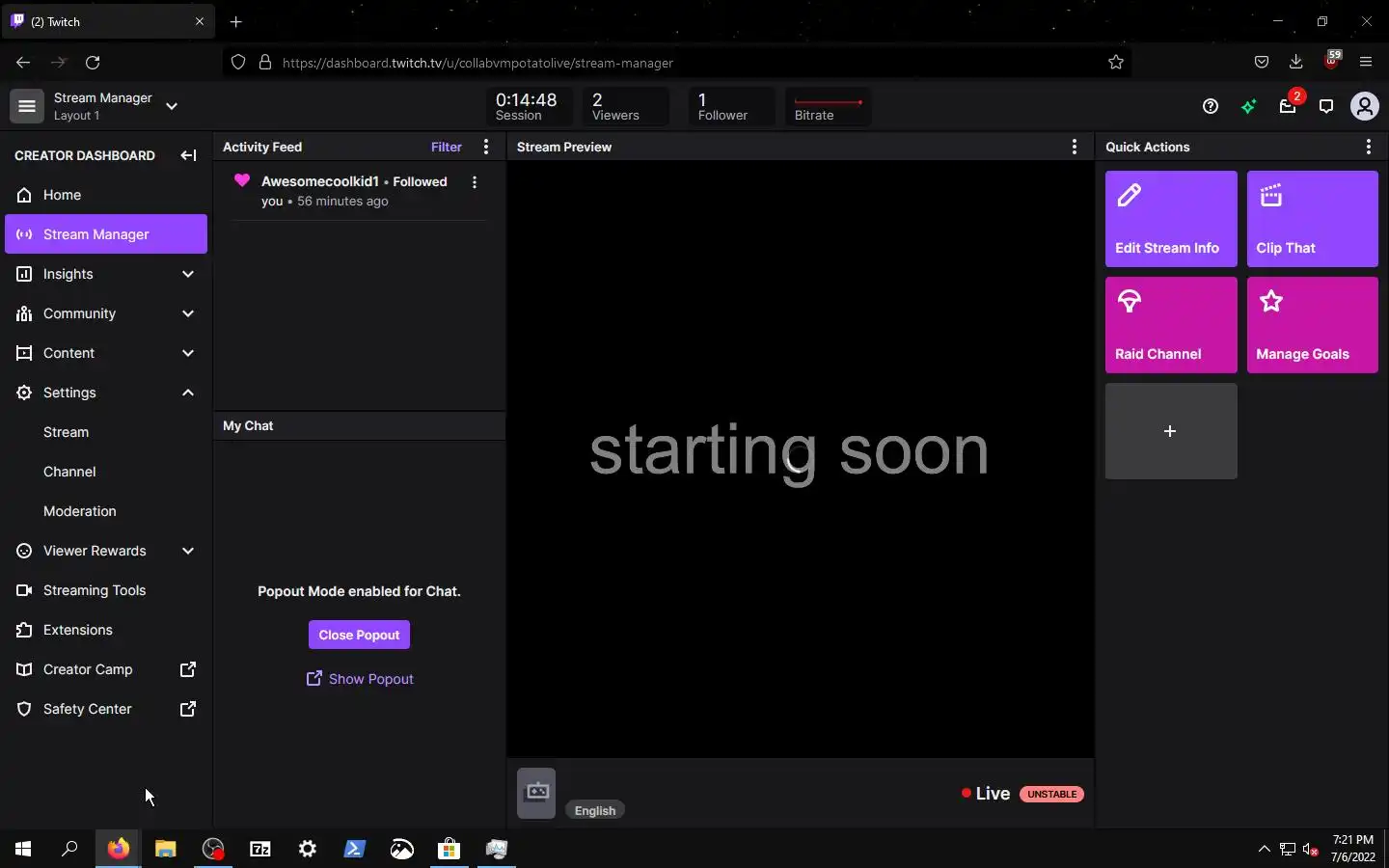Show hidden system tray icons
This screenshot has width=1389, height=868.
[1265, 849]
